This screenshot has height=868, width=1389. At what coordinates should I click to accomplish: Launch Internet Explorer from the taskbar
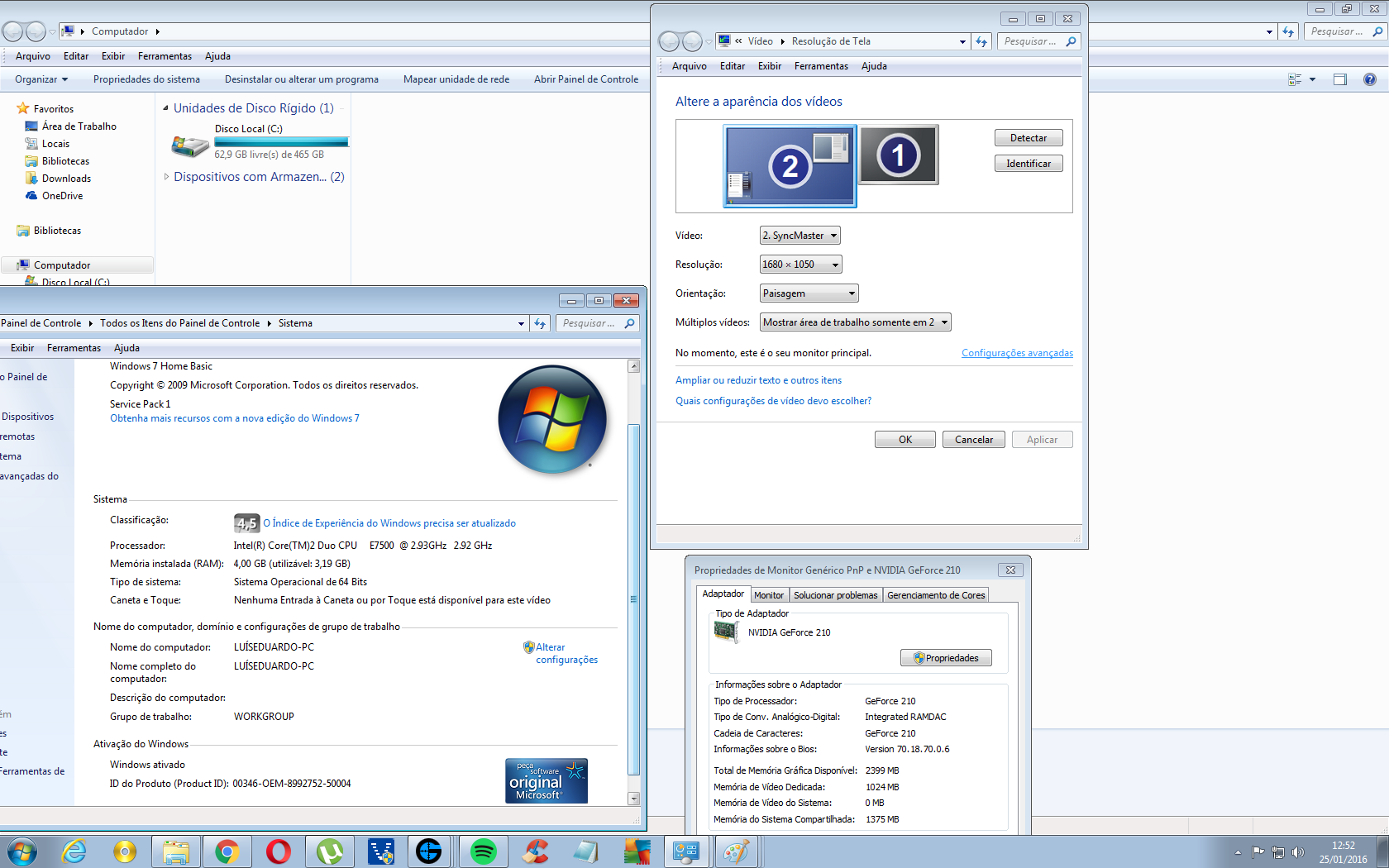74,851
